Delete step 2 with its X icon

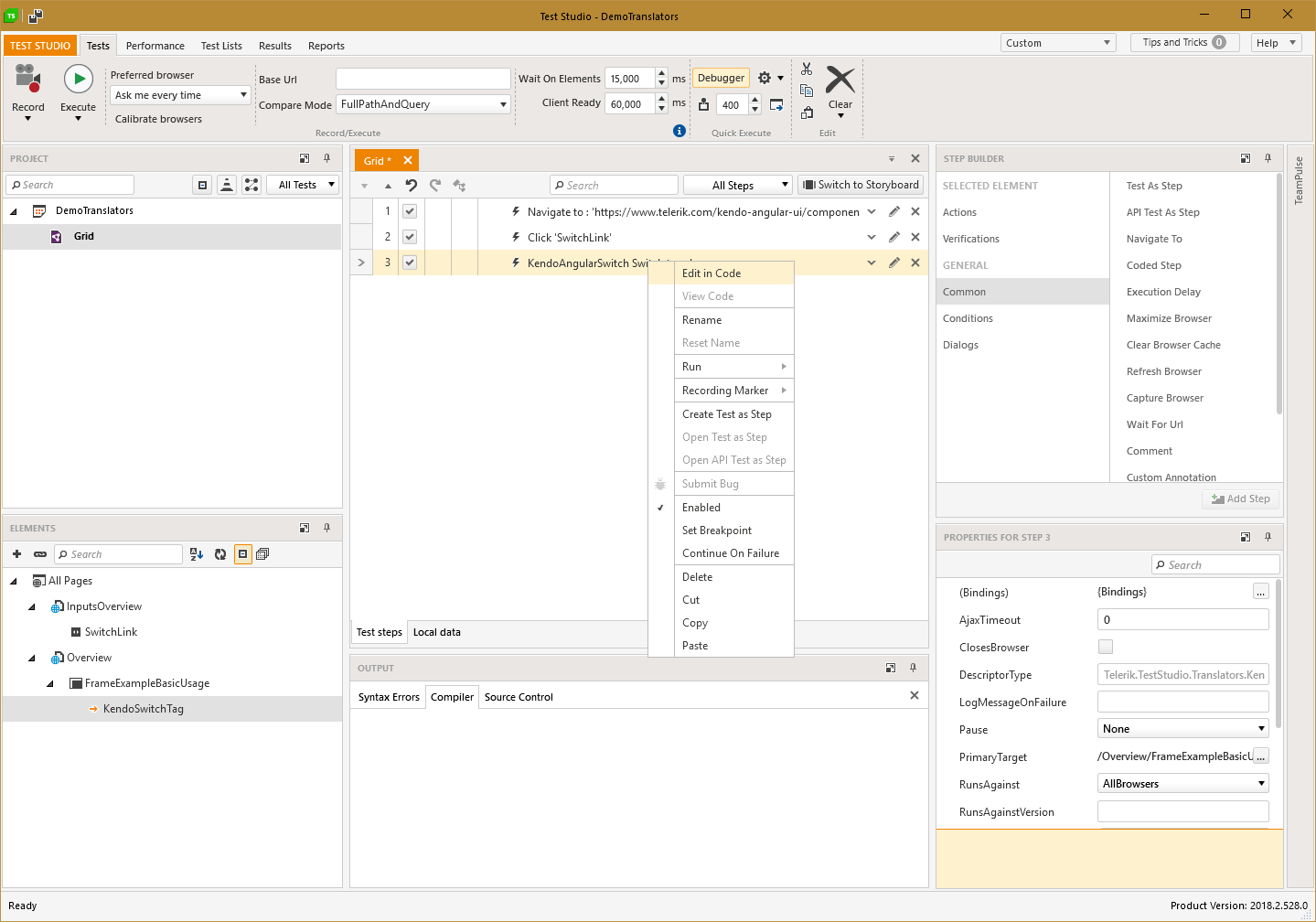tap(915, 237)
